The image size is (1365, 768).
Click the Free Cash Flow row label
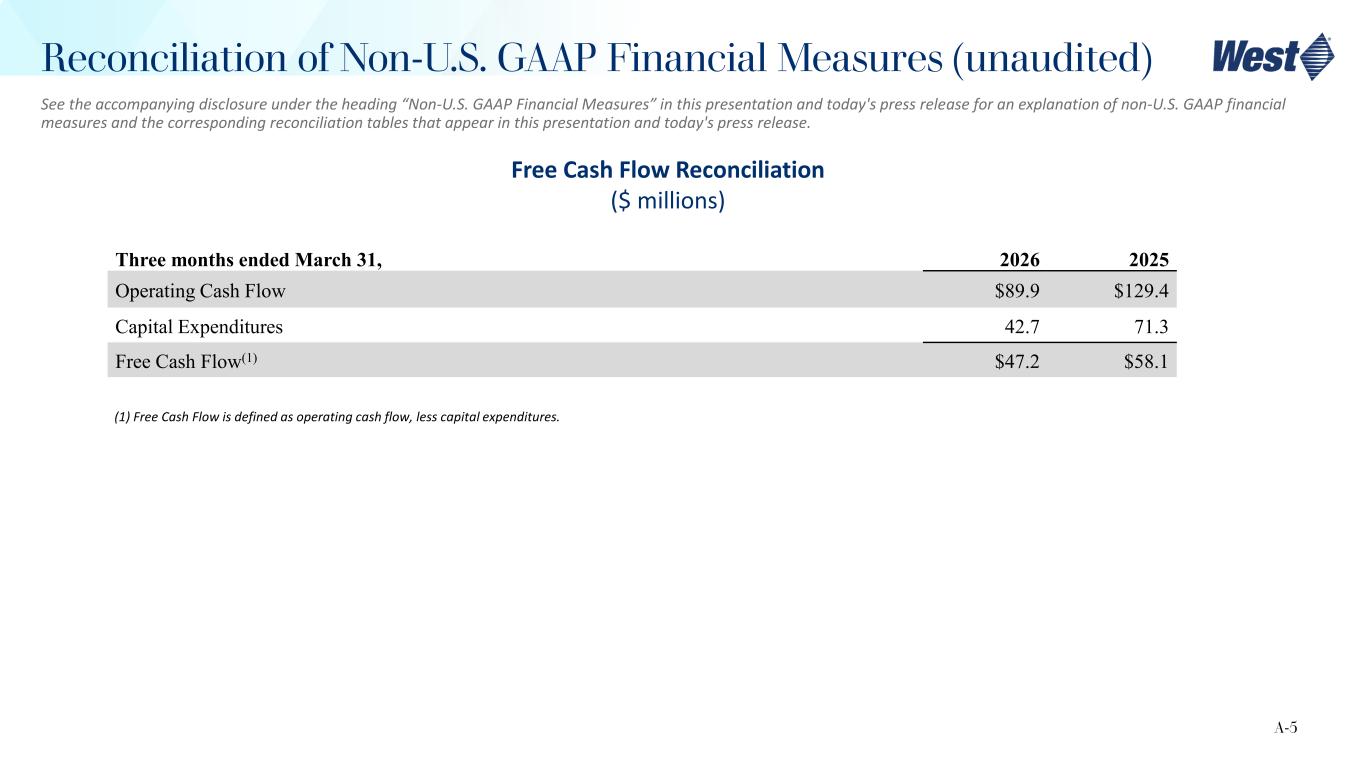click(x=173, y=361)
